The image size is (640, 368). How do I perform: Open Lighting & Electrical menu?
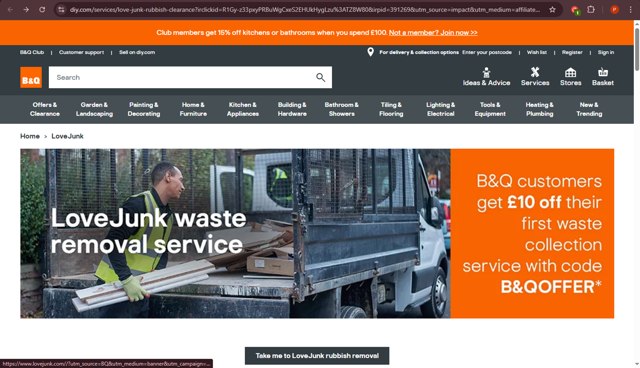[x=440, y=109]
